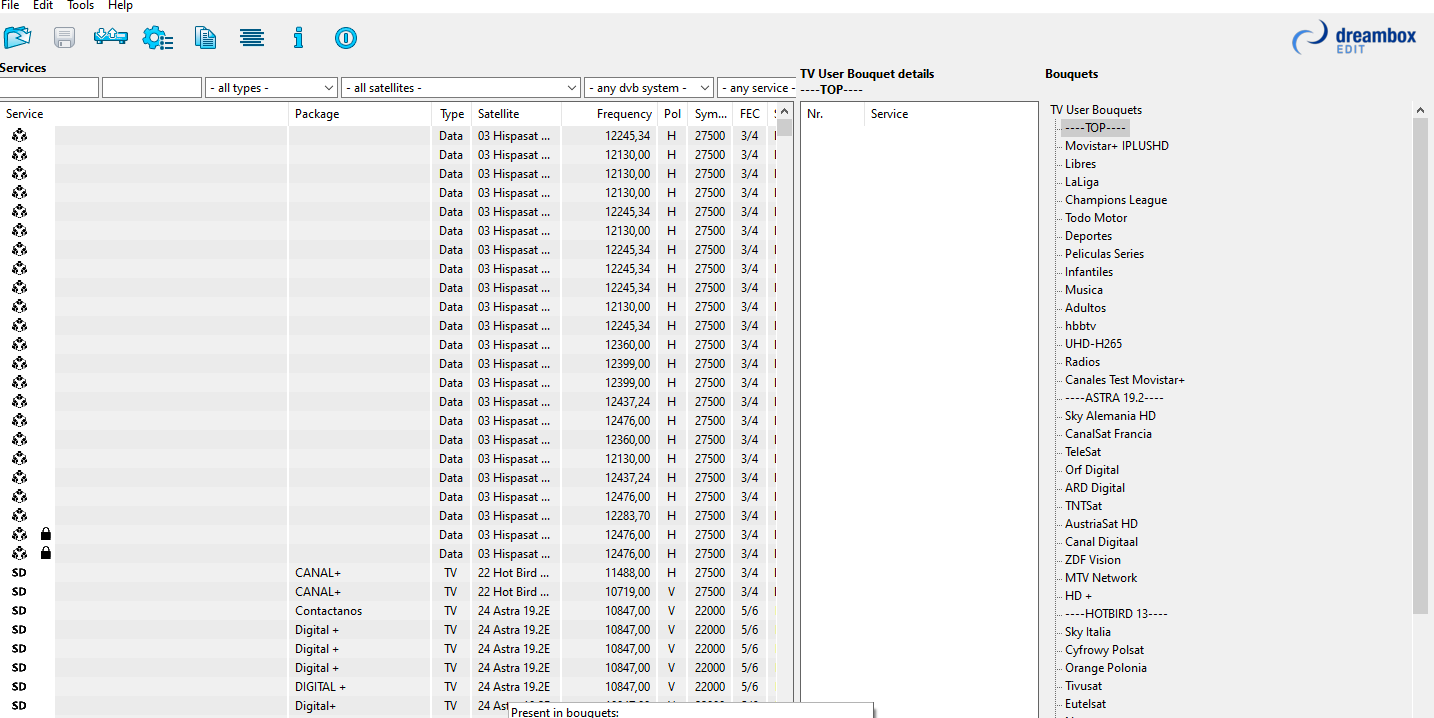Open the 'any dvb system' dropdown
The image size is (1434, 718).
pyautogui.click(x=648, y=88)
